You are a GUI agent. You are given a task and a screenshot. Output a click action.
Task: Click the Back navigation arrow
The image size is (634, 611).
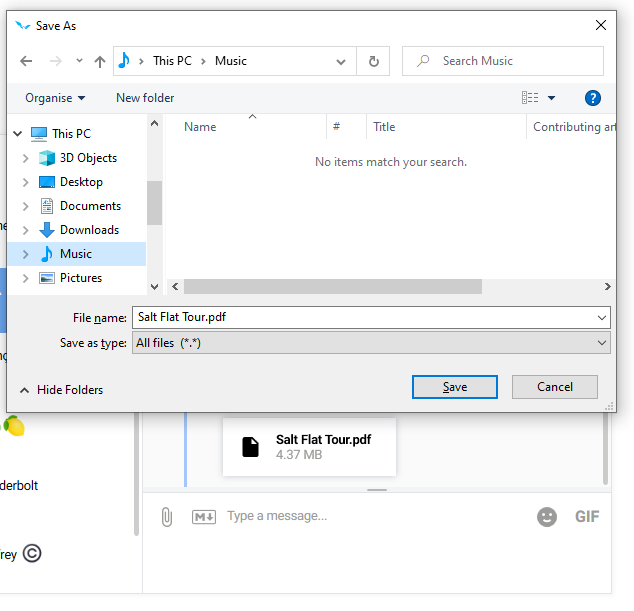point(26,61)
